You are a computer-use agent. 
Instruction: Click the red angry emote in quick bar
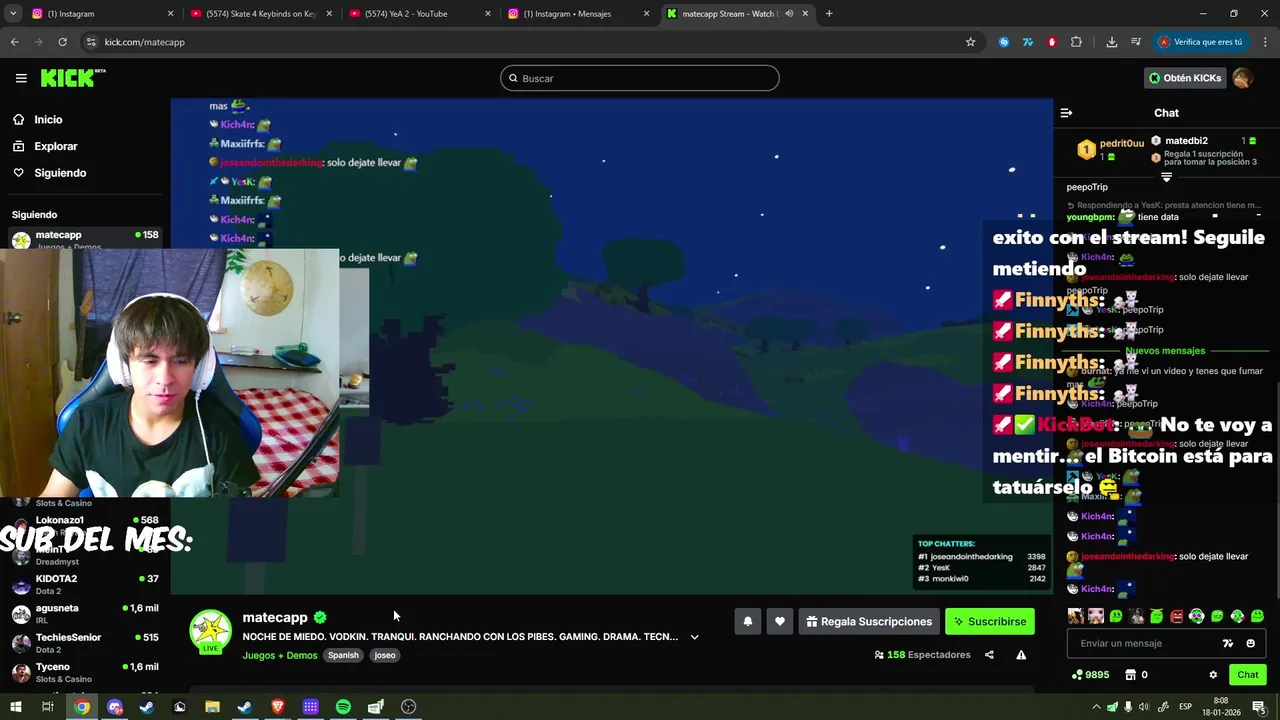(x=1176, y=616)
